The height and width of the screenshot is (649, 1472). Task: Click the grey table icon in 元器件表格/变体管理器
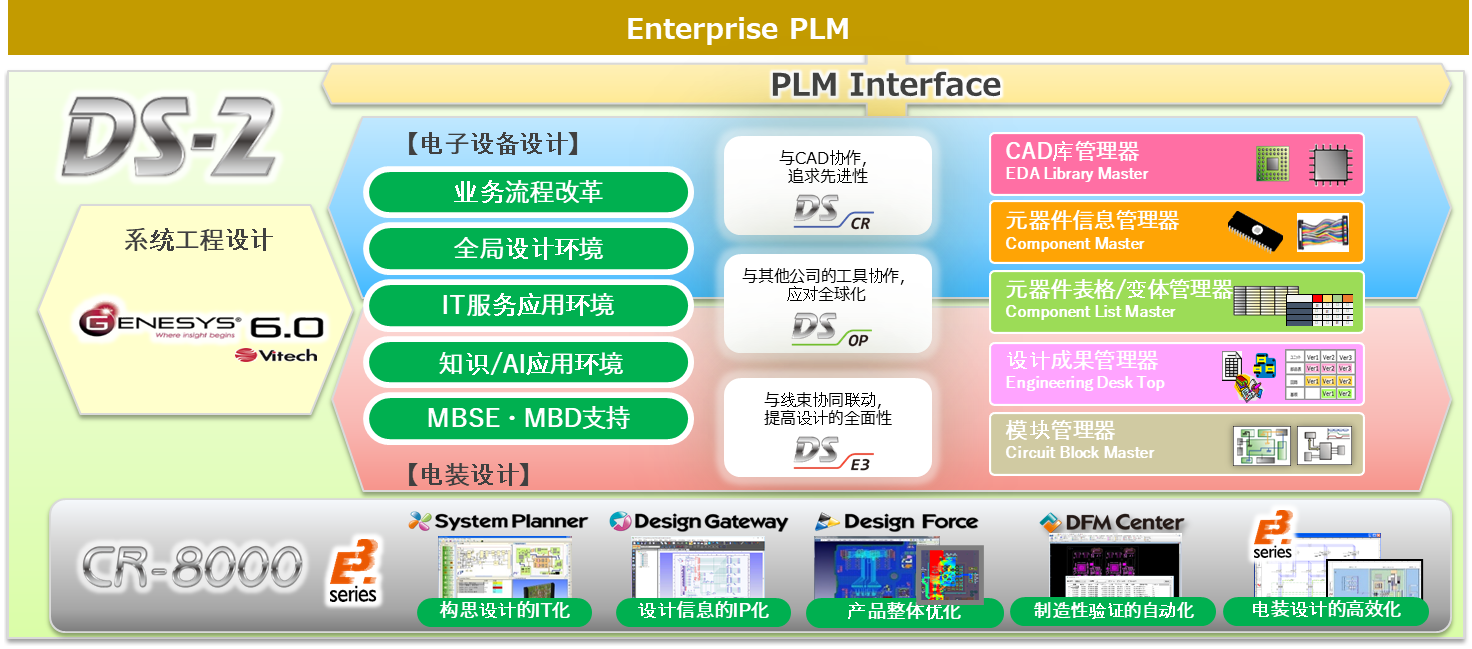coord(1264,300)
